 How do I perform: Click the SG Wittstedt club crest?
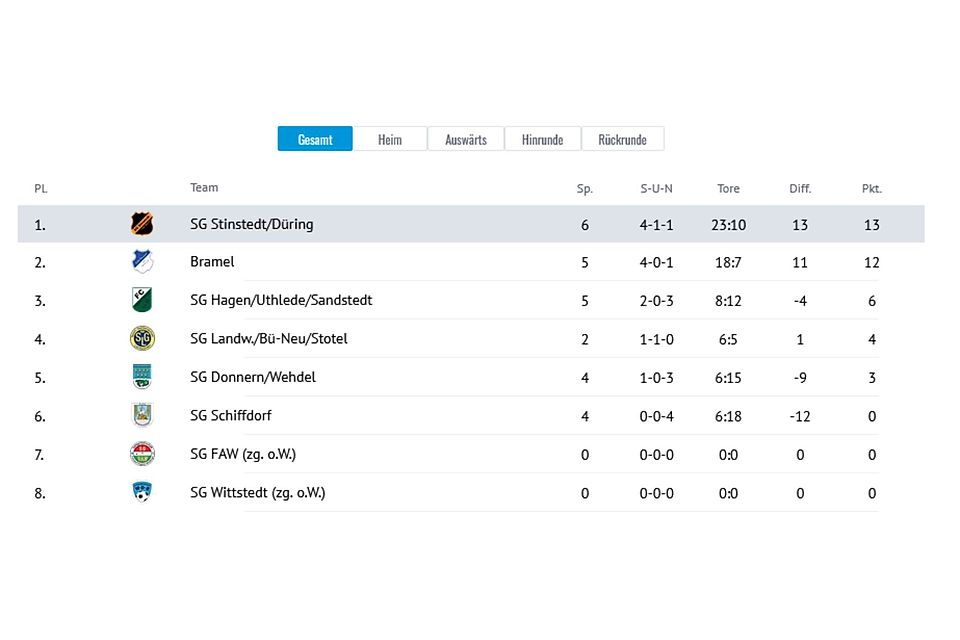[x=142, y=492]
